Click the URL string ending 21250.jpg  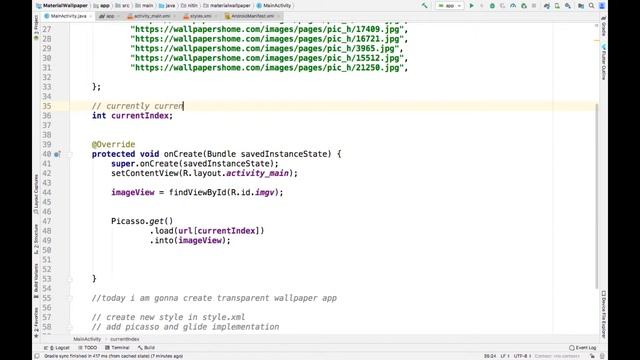point(267,68)
